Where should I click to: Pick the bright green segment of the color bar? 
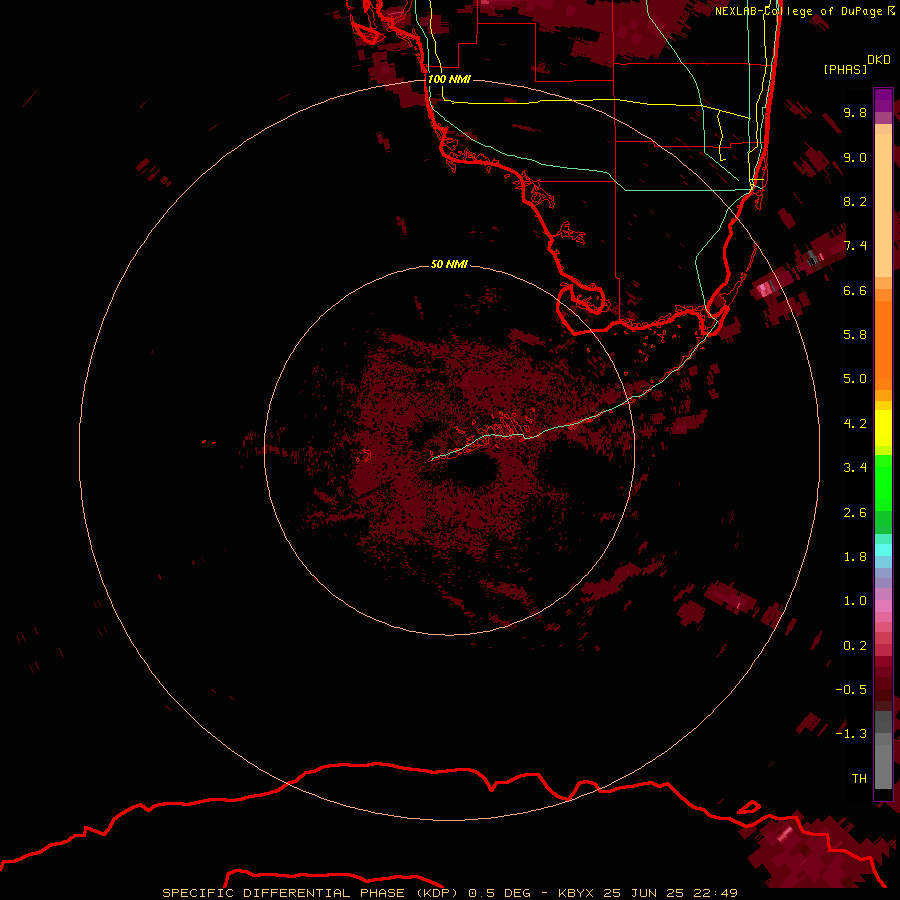click(x=883, y=482)
